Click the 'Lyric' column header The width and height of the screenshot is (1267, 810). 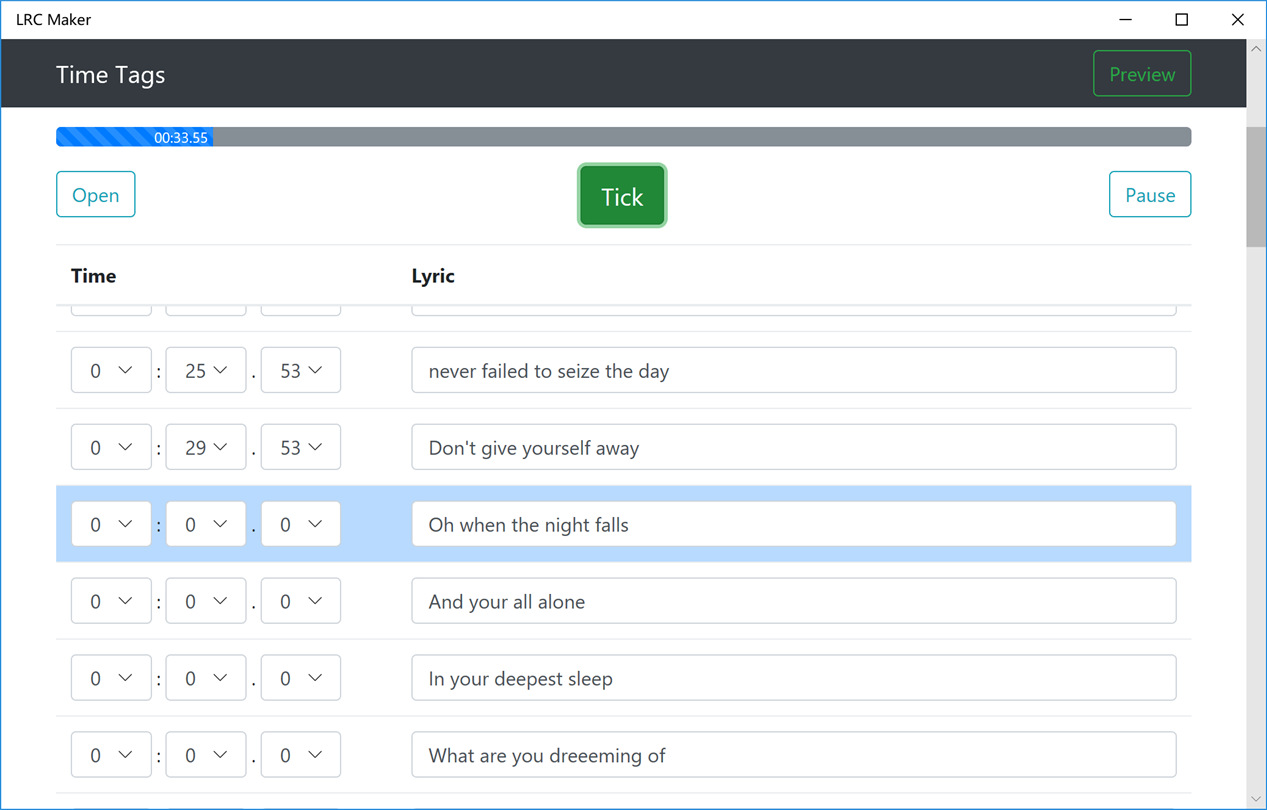(433, 276)
